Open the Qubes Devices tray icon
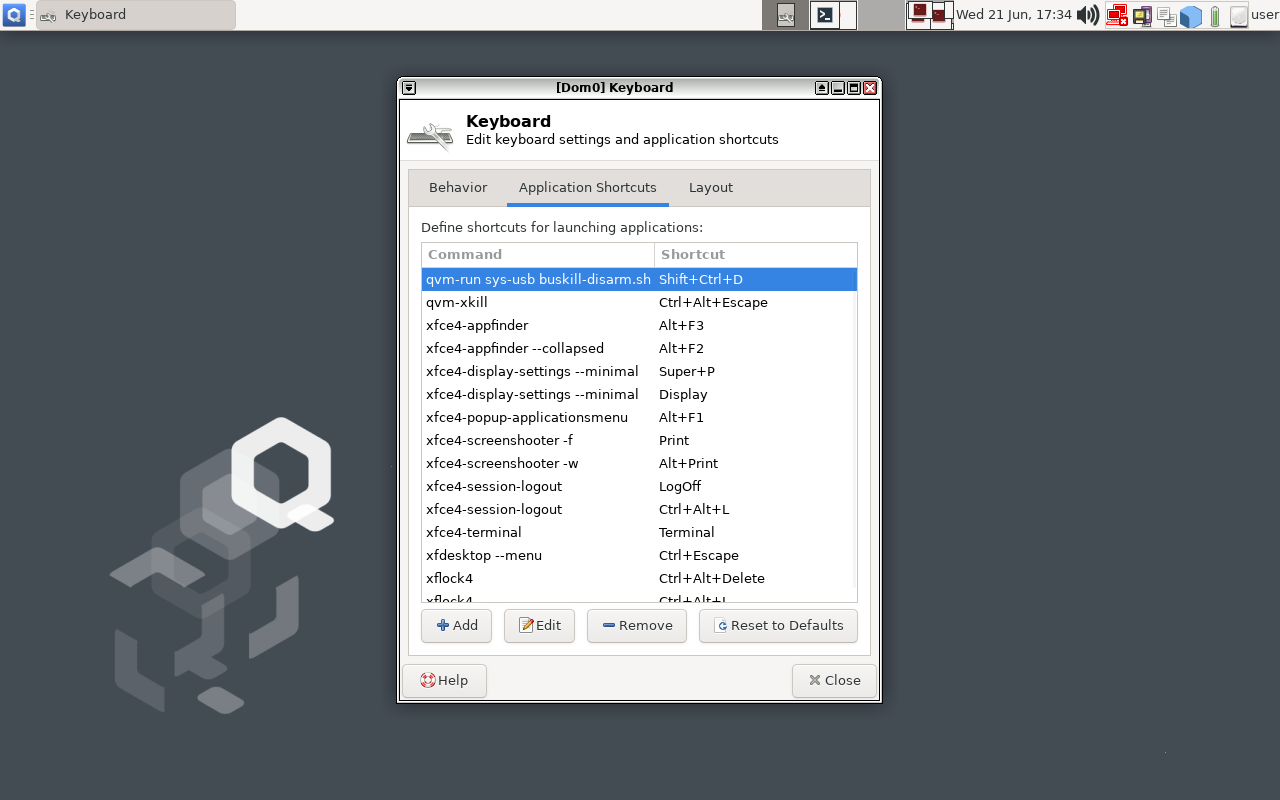The image size is (1280, 800). [x=1142, y=16]
